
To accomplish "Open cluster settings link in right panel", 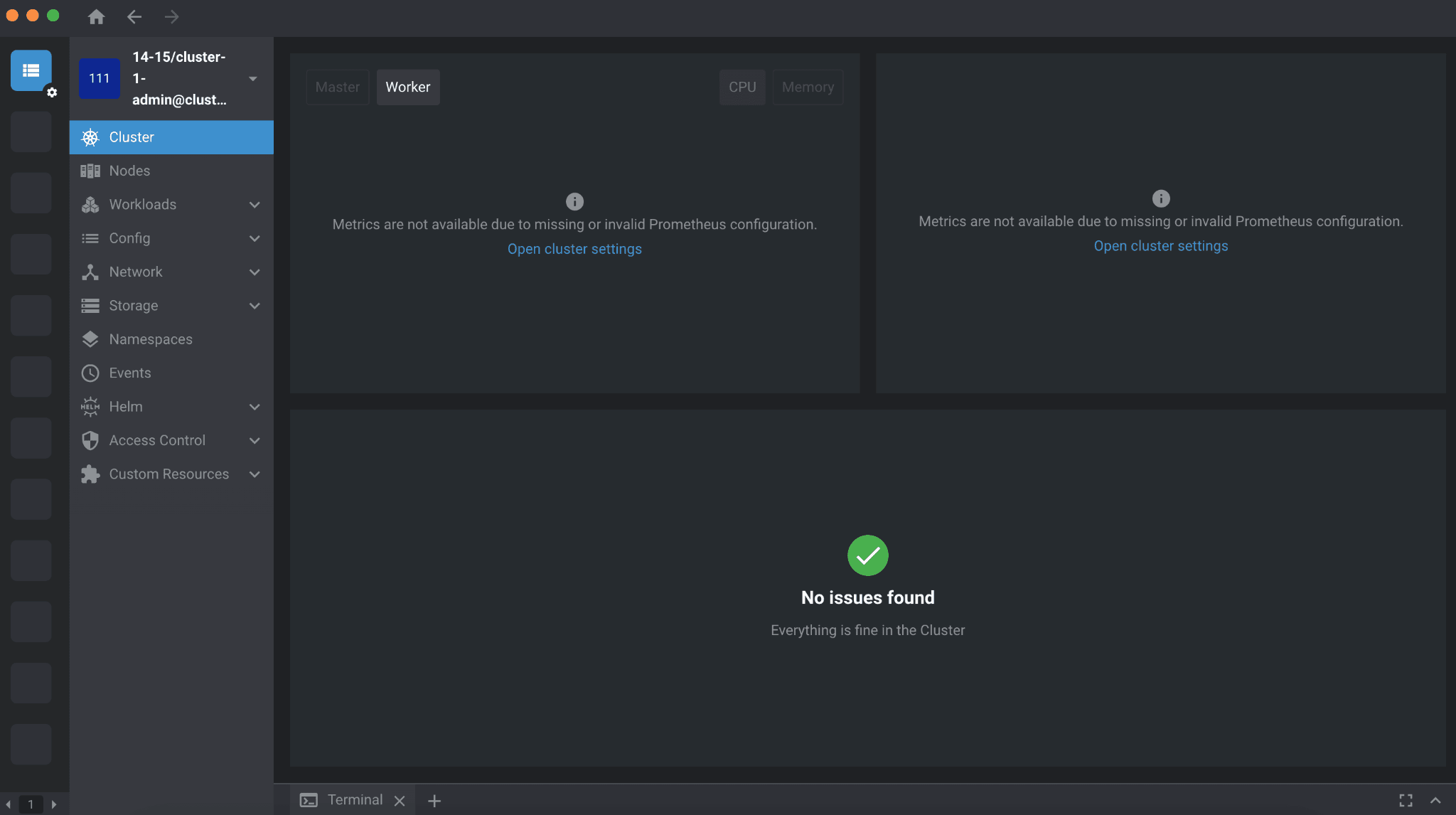I will coord(1161,246).
